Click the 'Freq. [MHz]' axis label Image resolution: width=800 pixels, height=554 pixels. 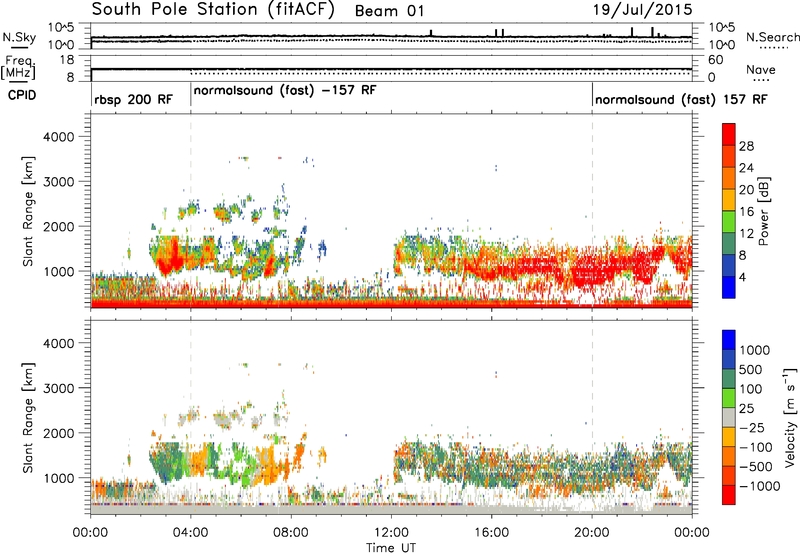(x=18, y=67)
